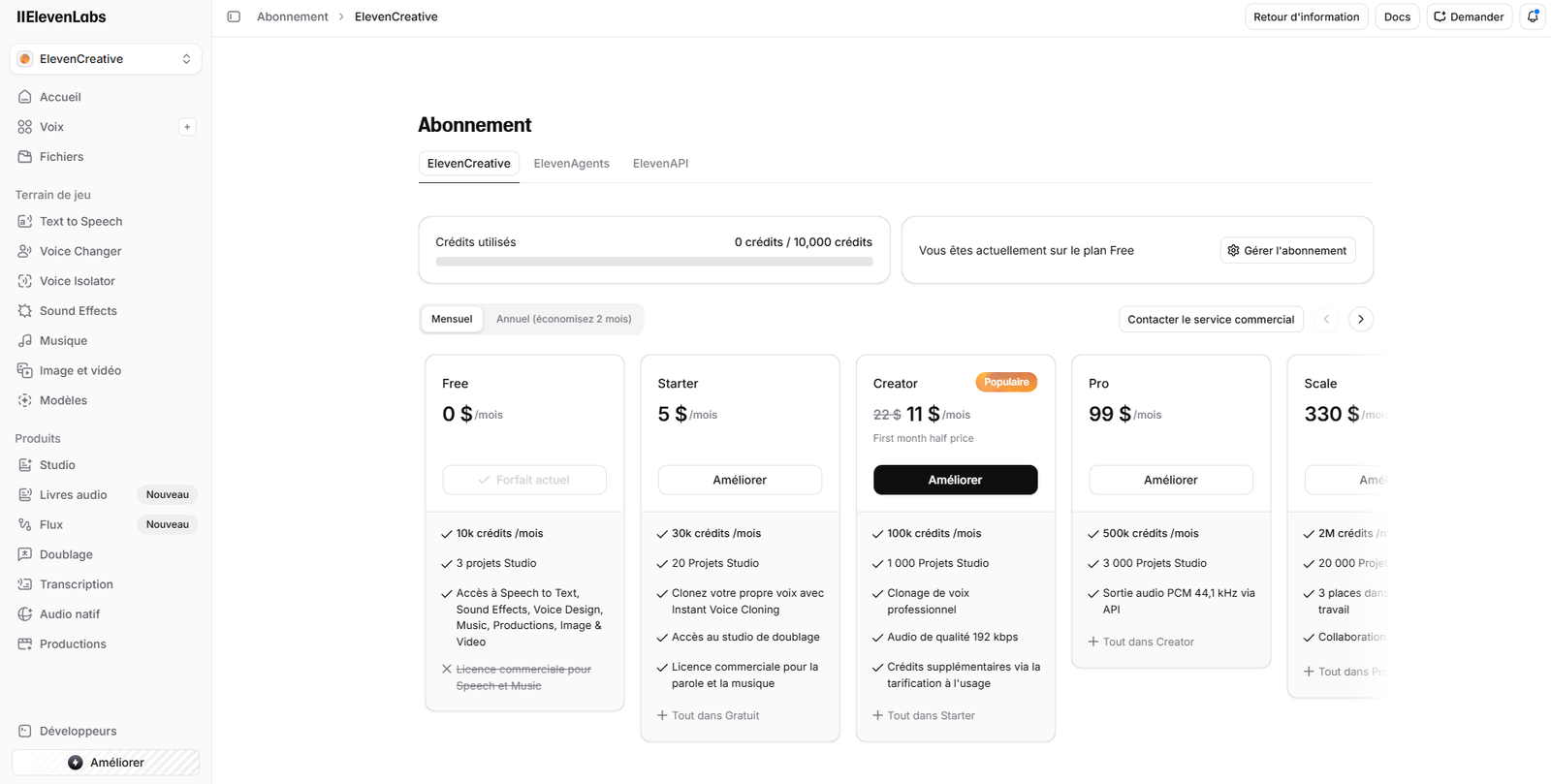Show next pricing plans with right chevron
Screen dimensions: 1551x784
[1360, 319]
